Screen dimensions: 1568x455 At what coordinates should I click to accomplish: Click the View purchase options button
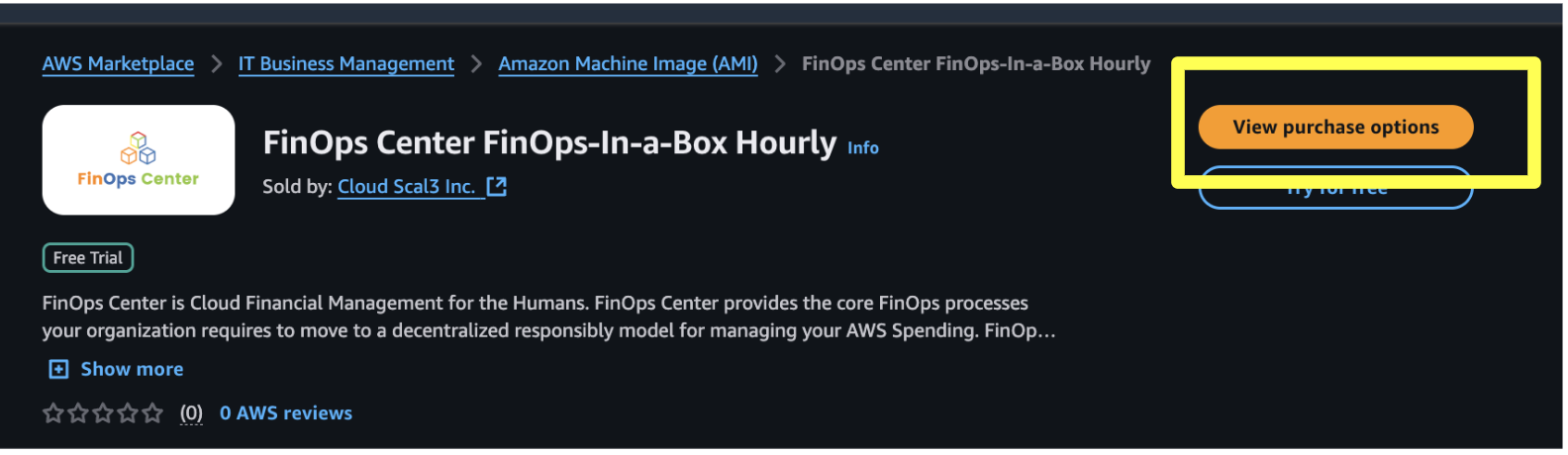[1335, 128]
